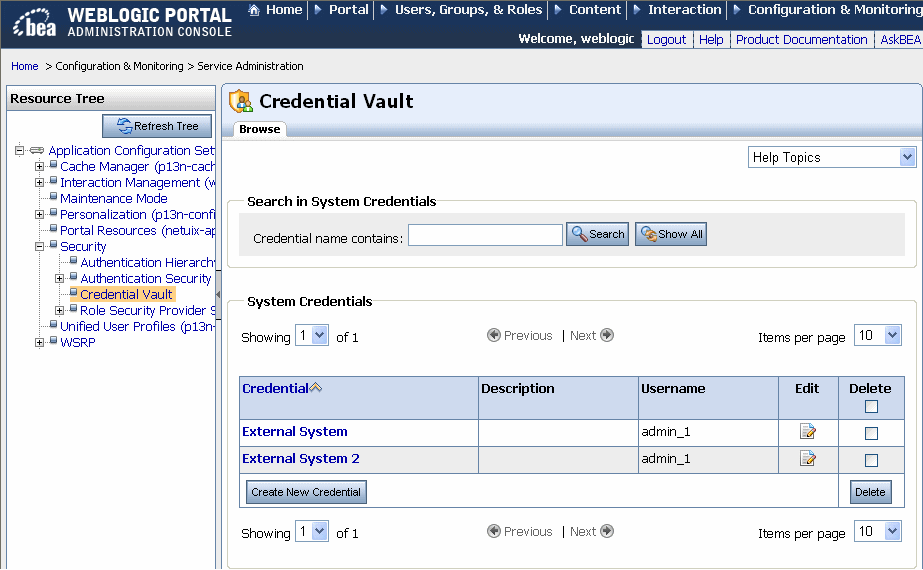Expand the WSRP tree node
This screenshot has height=570, width=923.
[39, 342]
